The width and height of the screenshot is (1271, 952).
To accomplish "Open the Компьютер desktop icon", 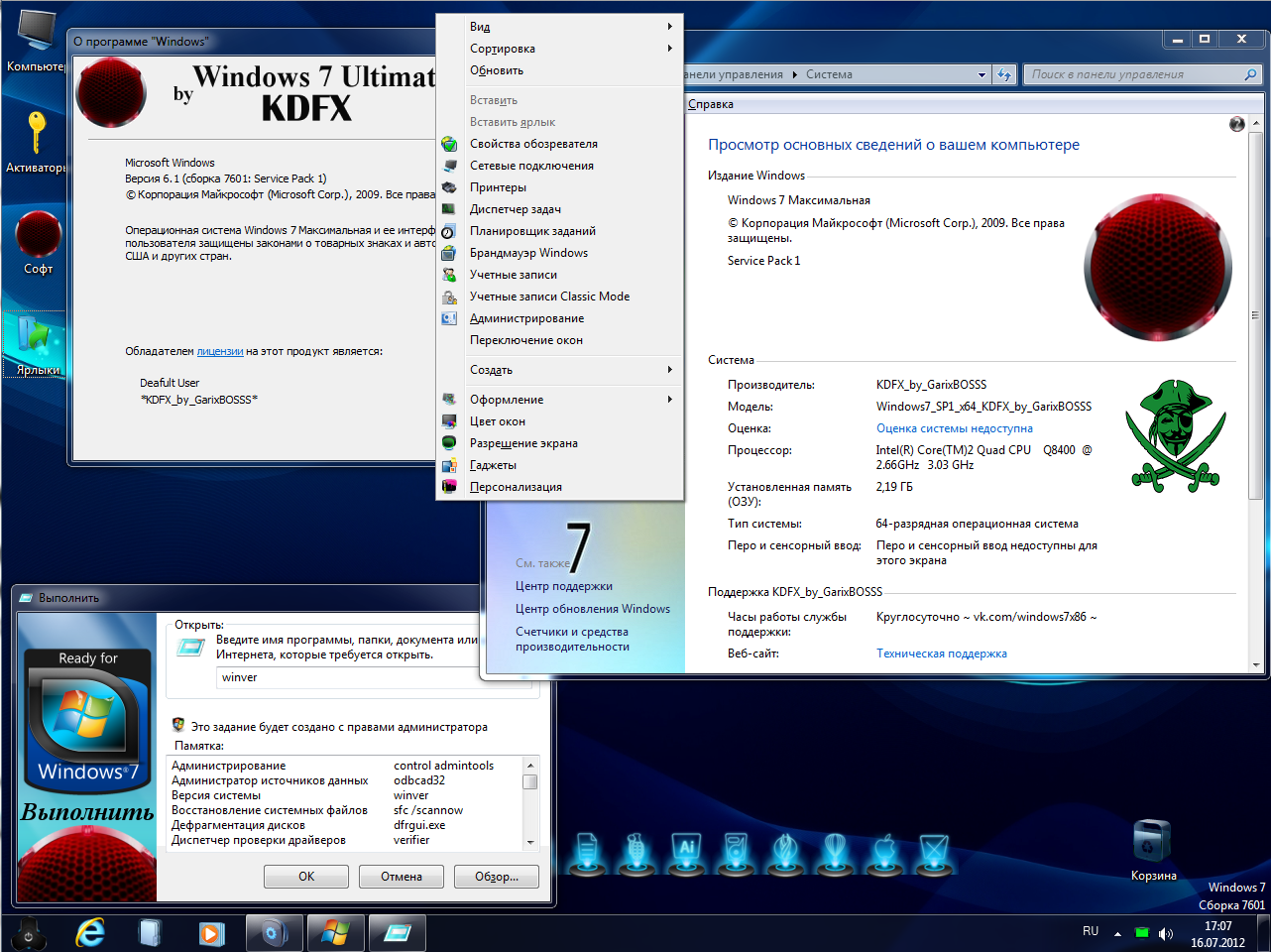I will 37,33.
